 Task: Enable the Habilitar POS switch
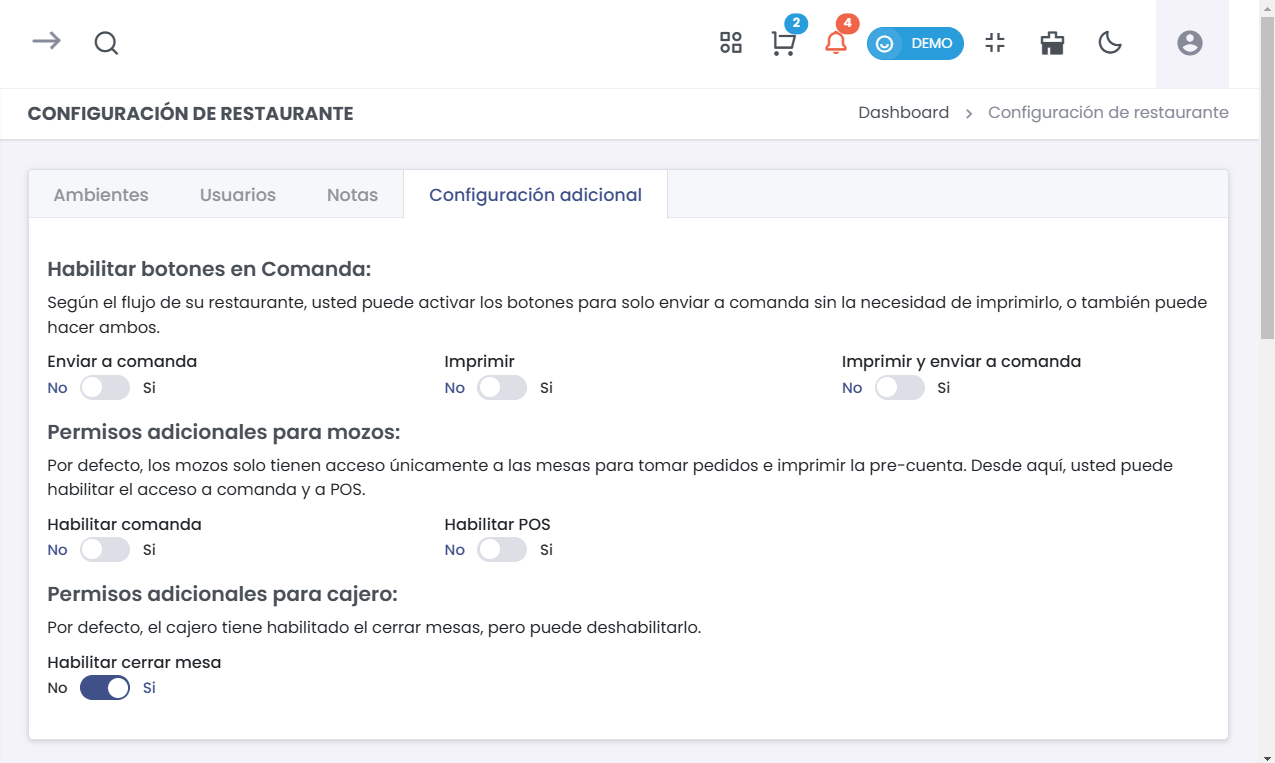(502, 549)
